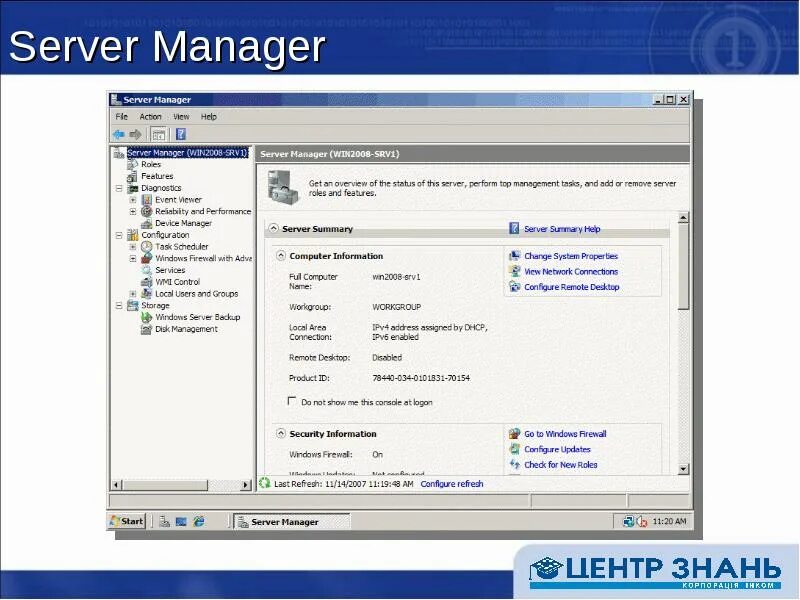The width and height of the screenshot is (800, 600).
Task: Click the Reliability and Performance icon
Action: coord(146,212)
